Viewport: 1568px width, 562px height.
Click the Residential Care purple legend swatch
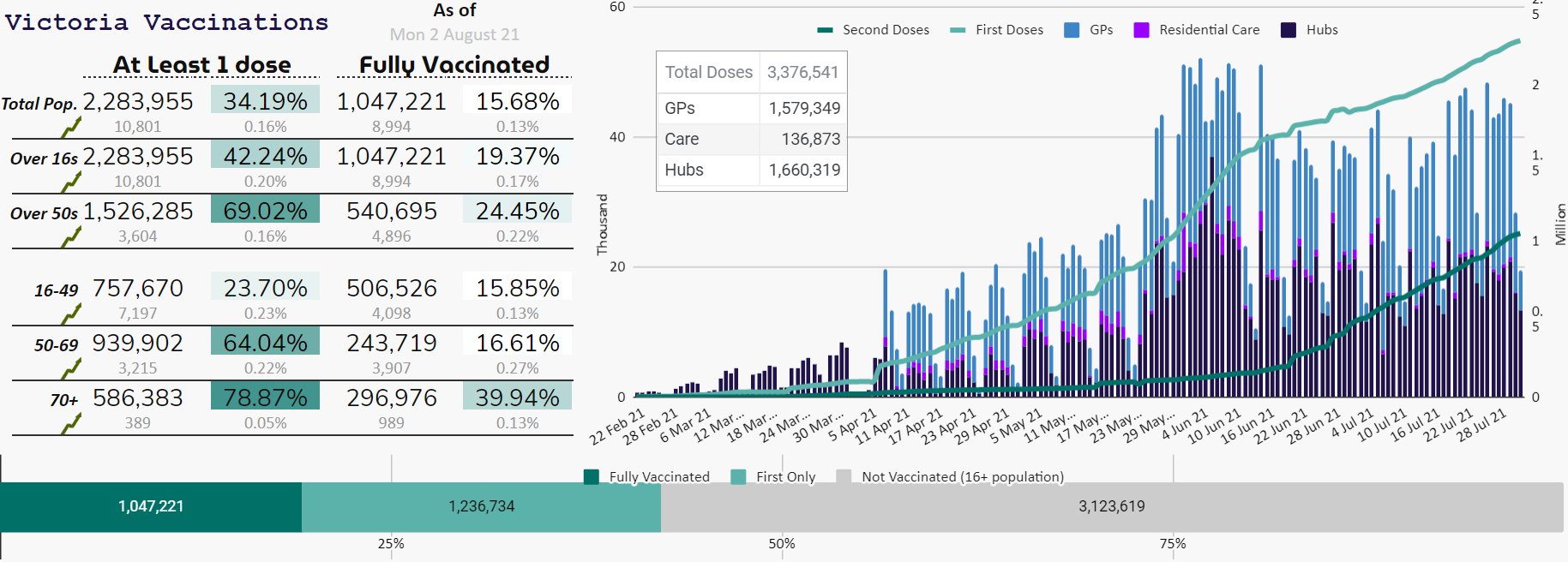click(x=1141, y=30)
